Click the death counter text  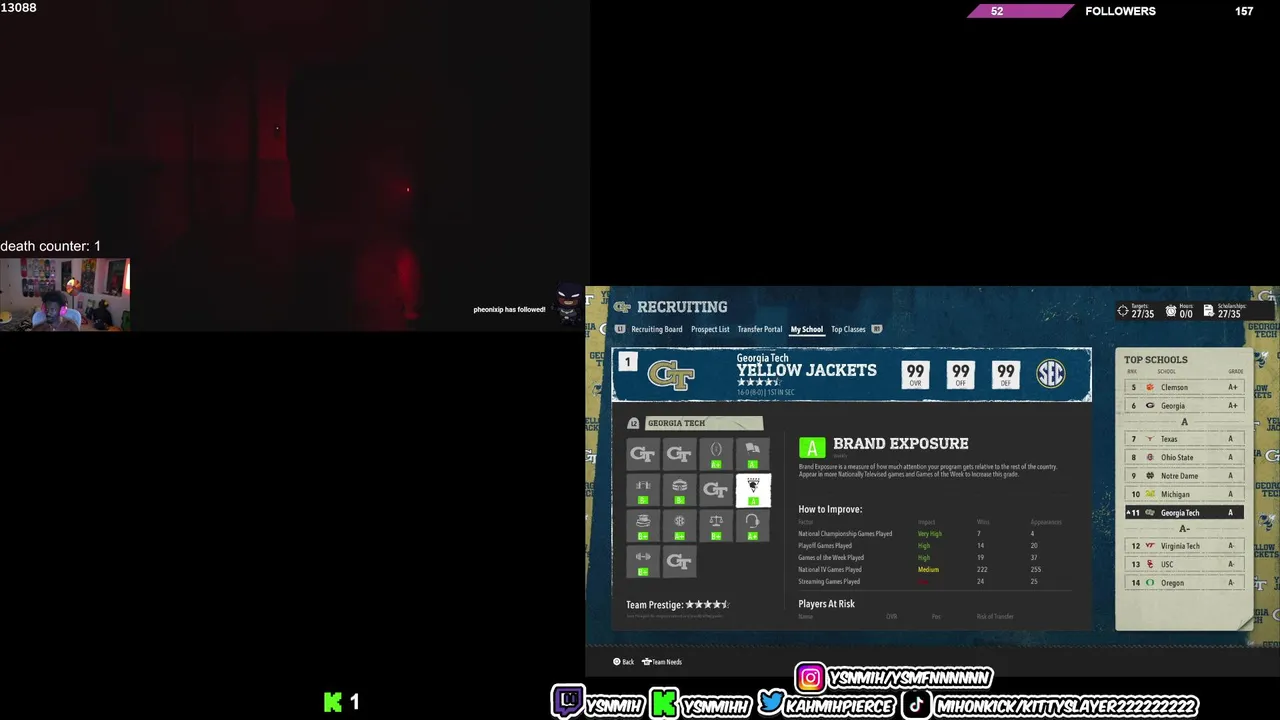coord(50,246)
